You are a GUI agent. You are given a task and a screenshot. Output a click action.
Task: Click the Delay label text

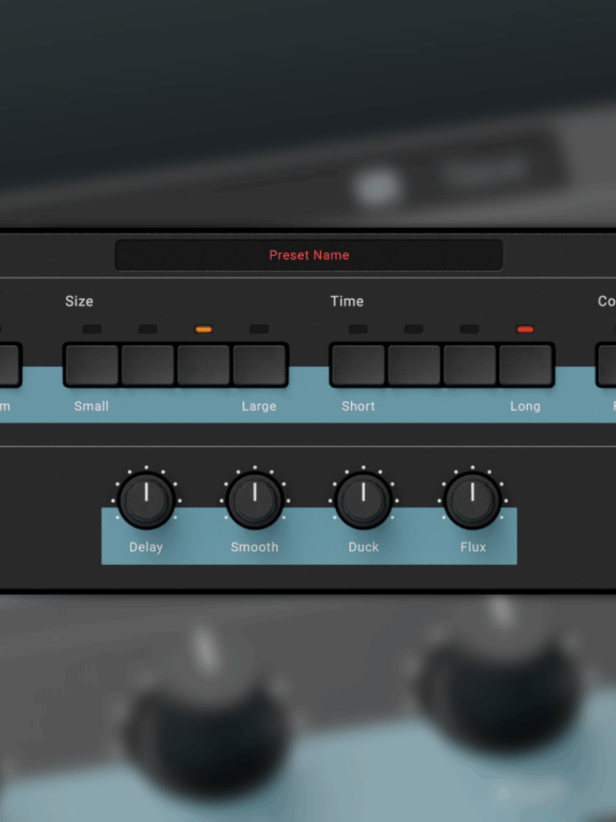(x=146, y=547)
